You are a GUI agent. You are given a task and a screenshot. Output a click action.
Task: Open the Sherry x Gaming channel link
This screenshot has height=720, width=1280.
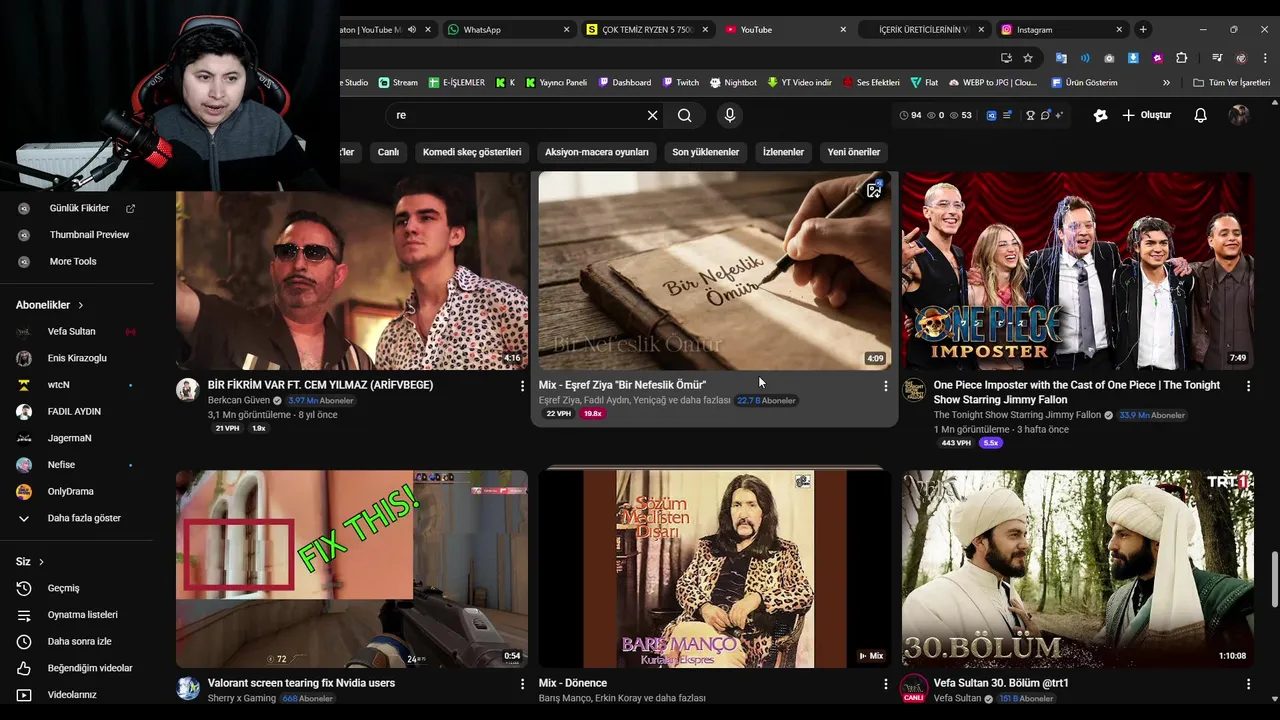pyautogui.click(x=242, y=698)
